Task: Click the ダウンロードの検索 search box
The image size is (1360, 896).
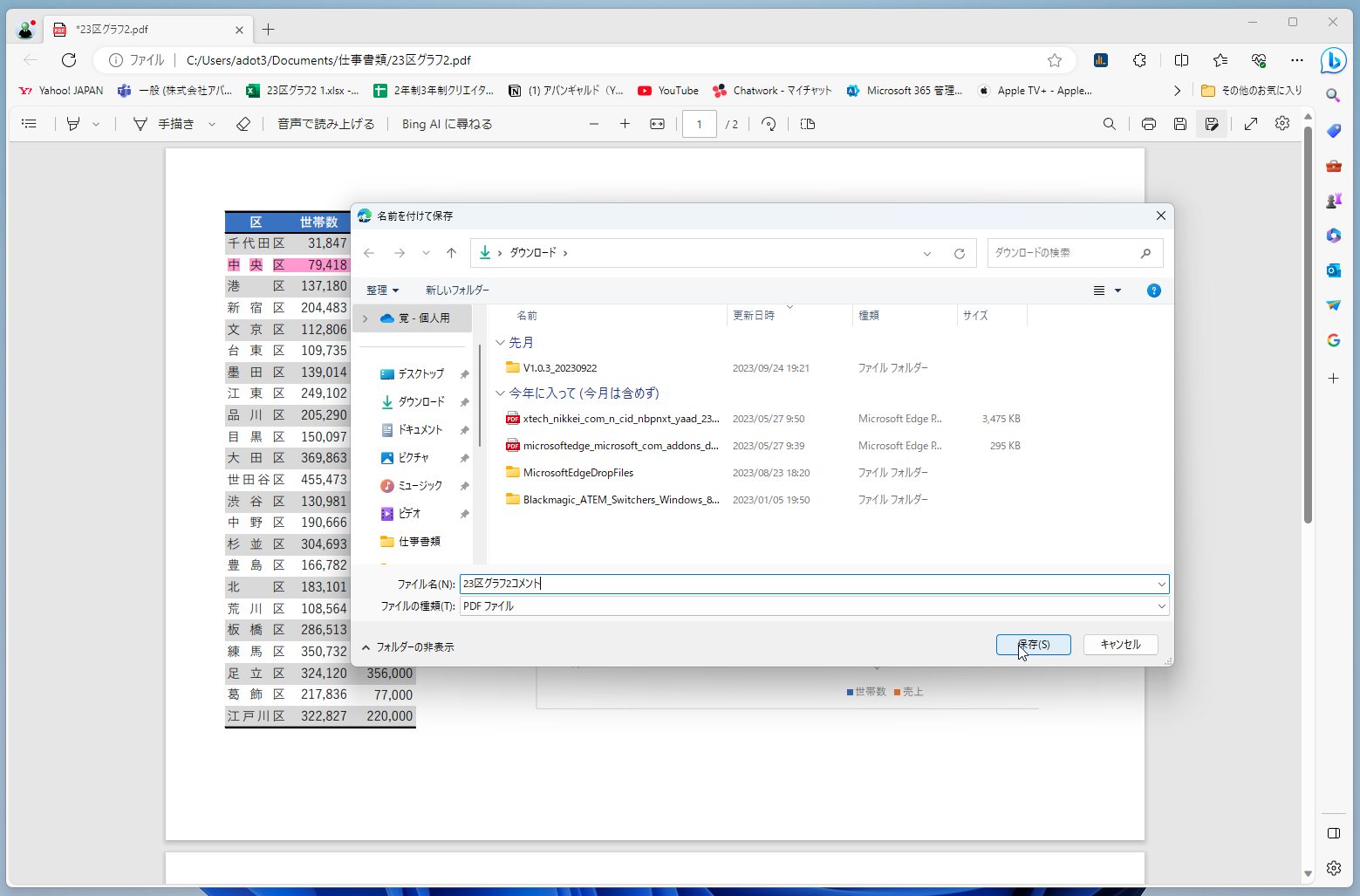Action: point(1075,253)
